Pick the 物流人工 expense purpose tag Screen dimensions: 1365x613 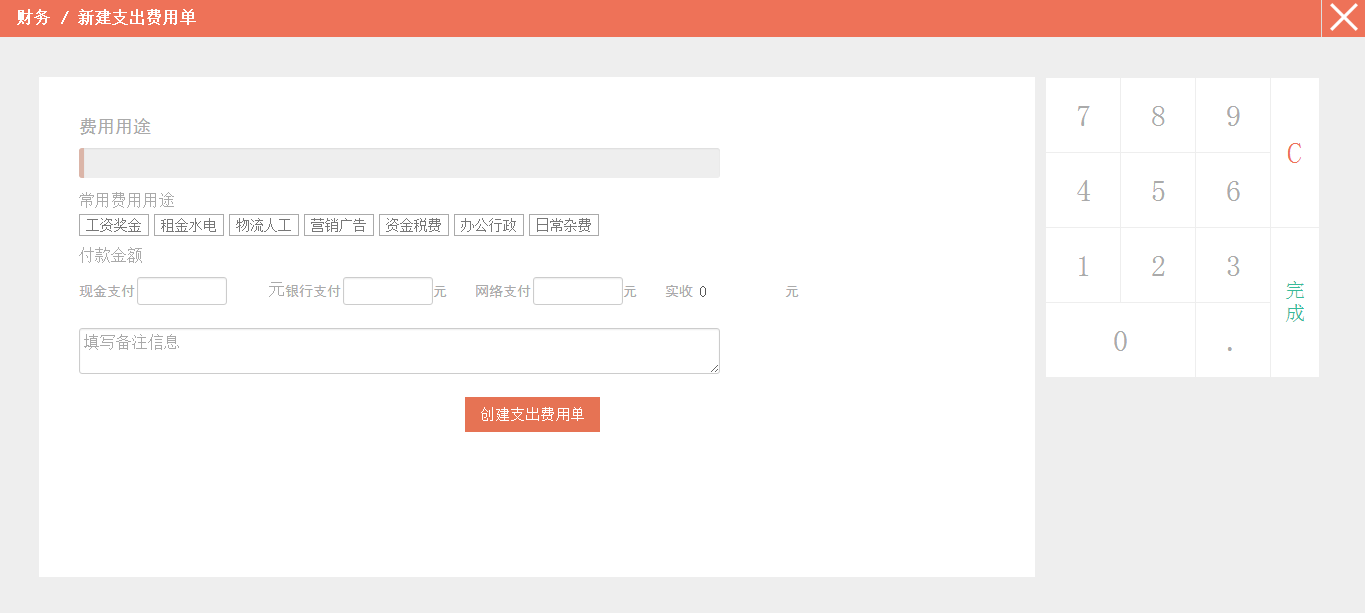point(264,225)
